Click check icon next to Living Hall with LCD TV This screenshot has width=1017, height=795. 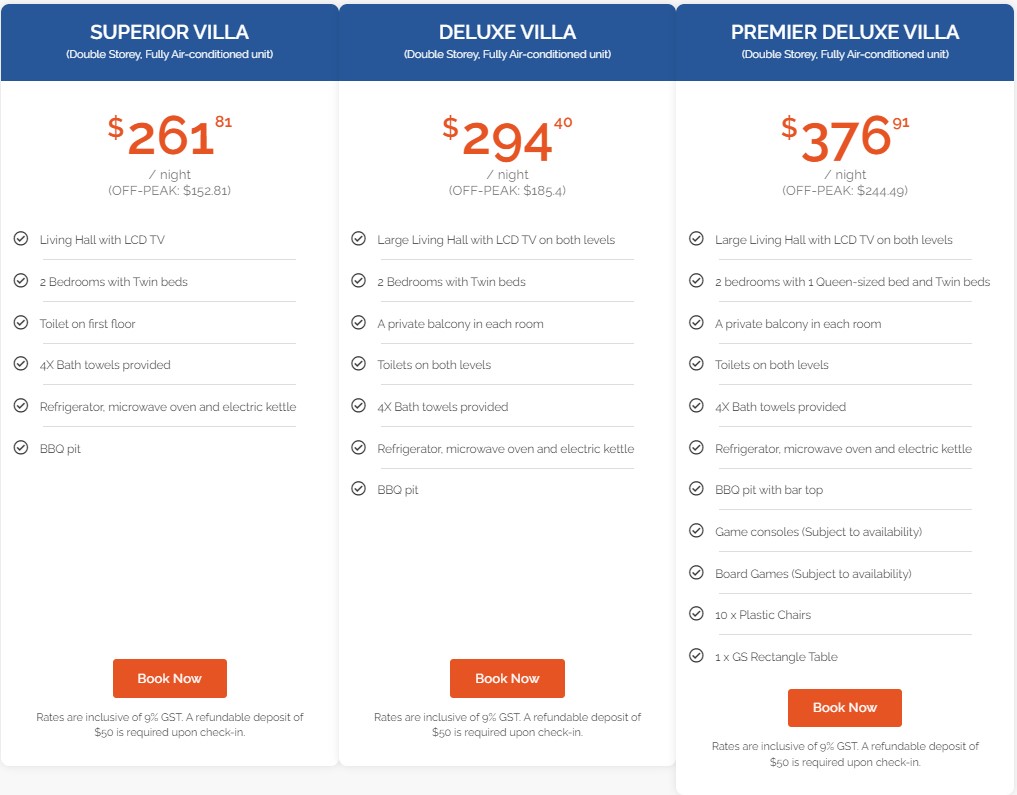[20, 239]
